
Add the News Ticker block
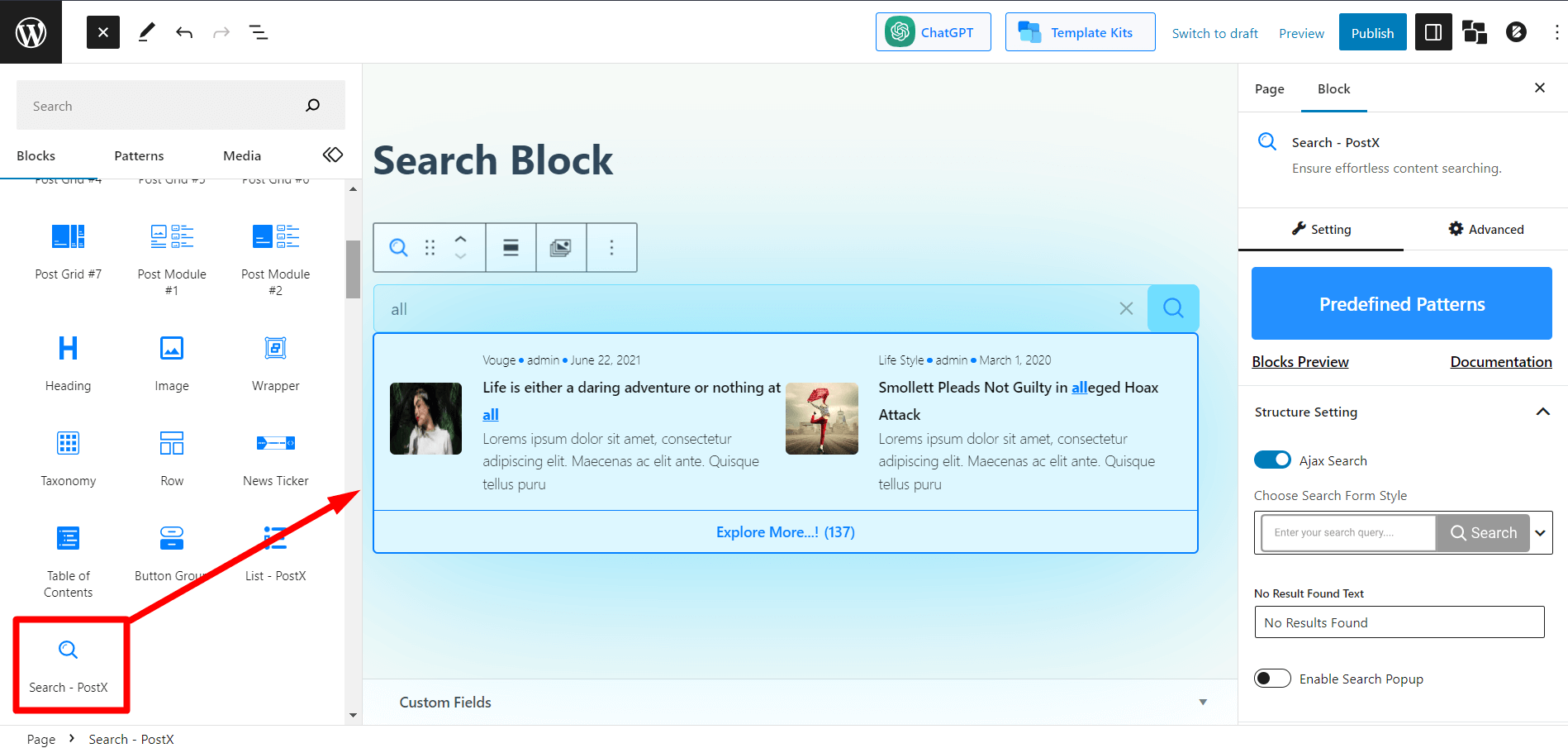click(x=275, y=456)
